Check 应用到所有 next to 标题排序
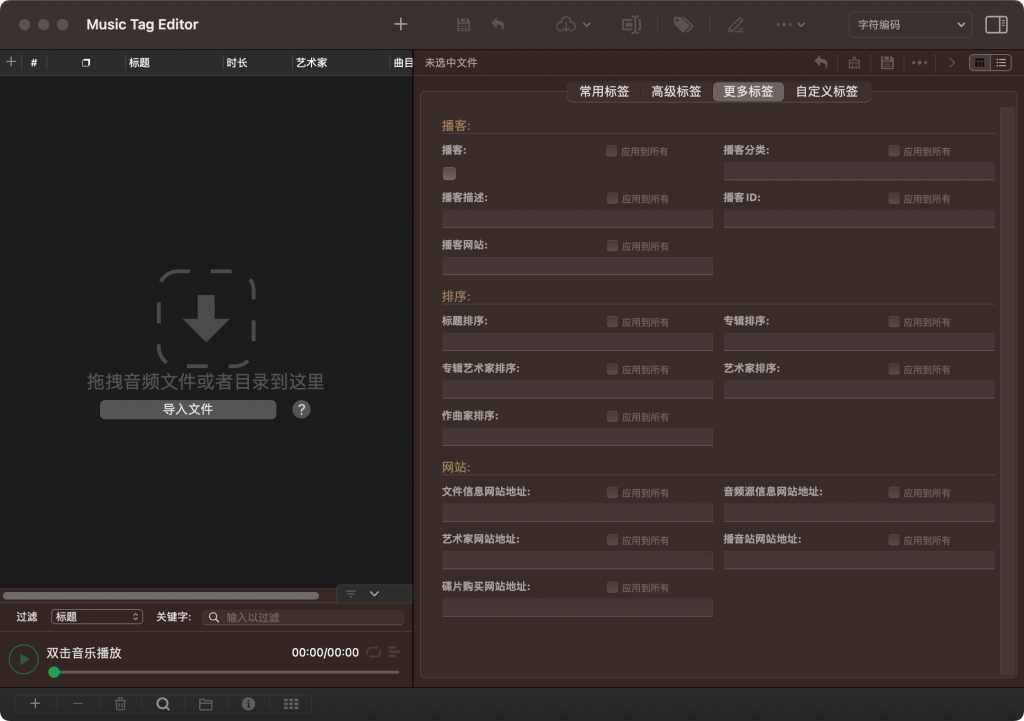Viewport: 1024px width, 721px height. 610,322
